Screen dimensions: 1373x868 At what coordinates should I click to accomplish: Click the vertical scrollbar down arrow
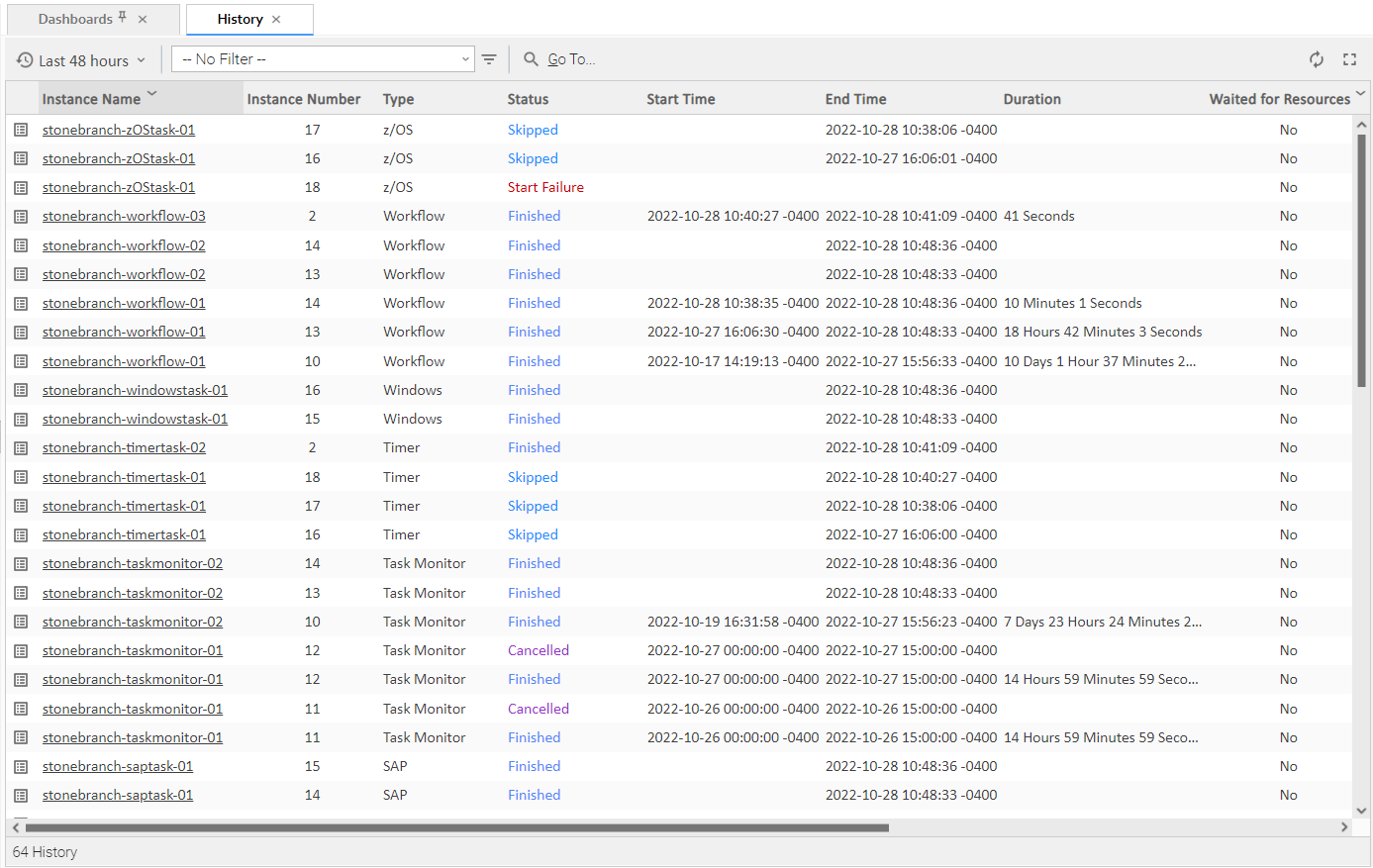(1361, 811)
